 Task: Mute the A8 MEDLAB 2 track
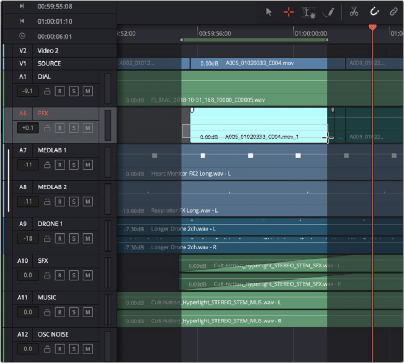[x=88, y=202]
